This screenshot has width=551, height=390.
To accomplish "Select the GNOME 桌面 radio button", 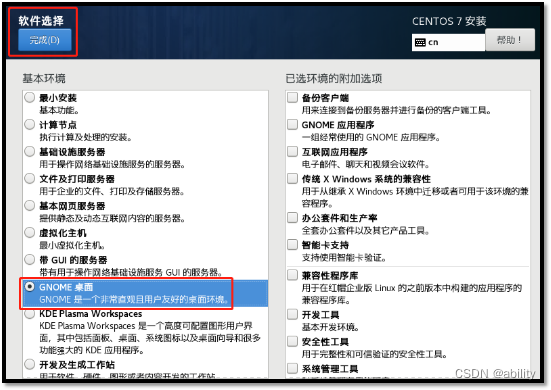I will [30, 287].
